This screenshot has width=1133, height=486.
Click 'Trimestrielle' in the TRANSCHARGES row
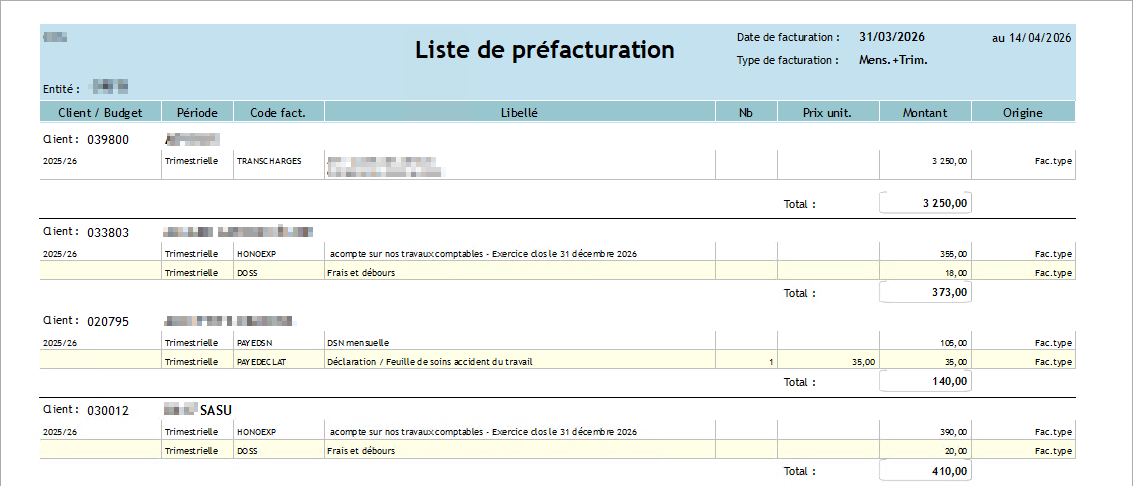191,161
